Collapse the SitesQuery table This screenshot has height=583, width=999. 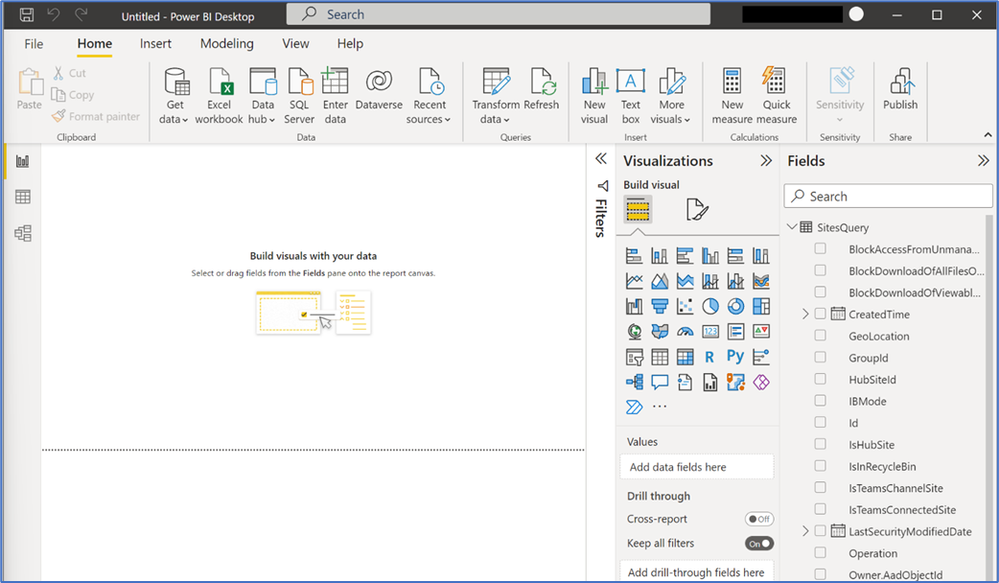792,227
